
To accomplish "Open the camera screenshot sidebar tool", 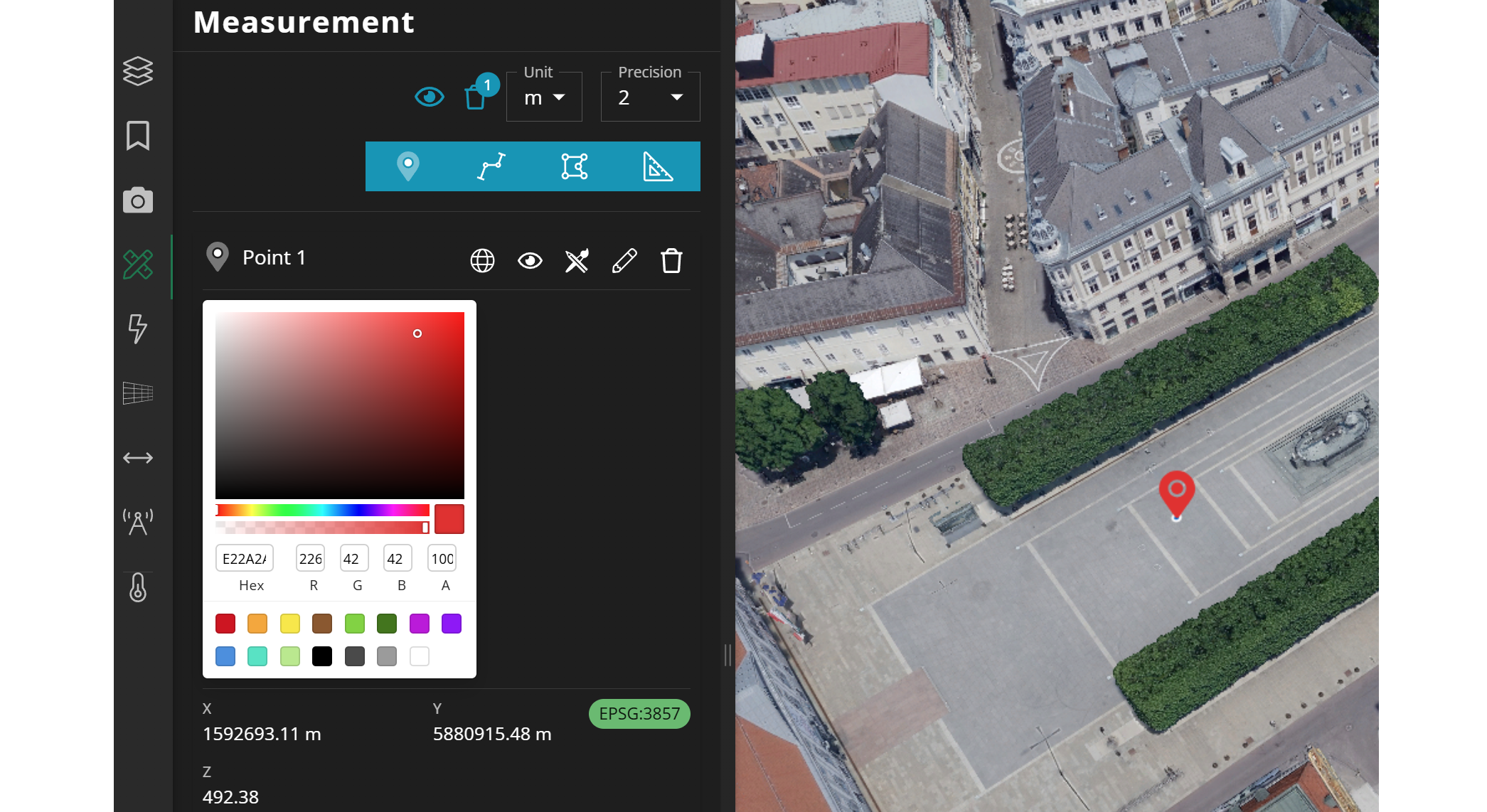I will point(138,201).
